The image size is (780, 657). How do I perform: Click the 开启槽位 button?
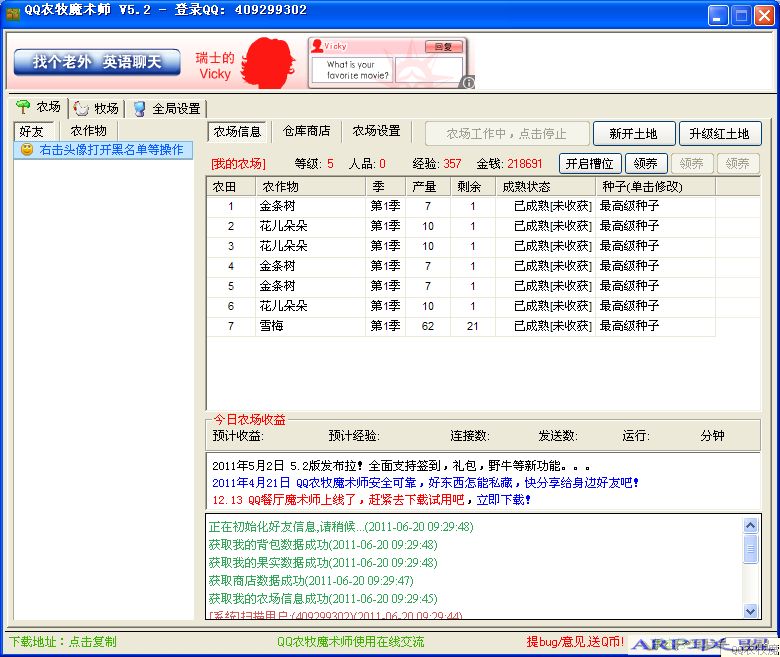point(589,164)
